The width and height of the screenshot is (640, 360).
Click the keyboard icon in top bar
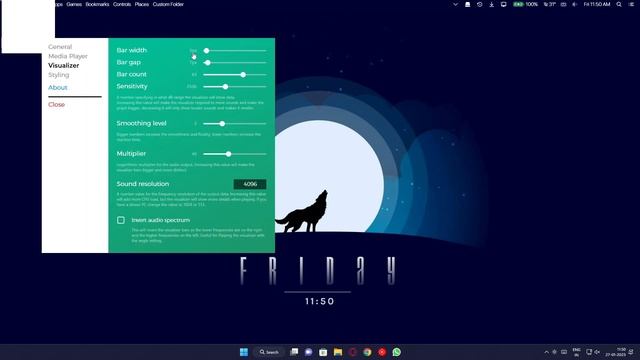563,4
